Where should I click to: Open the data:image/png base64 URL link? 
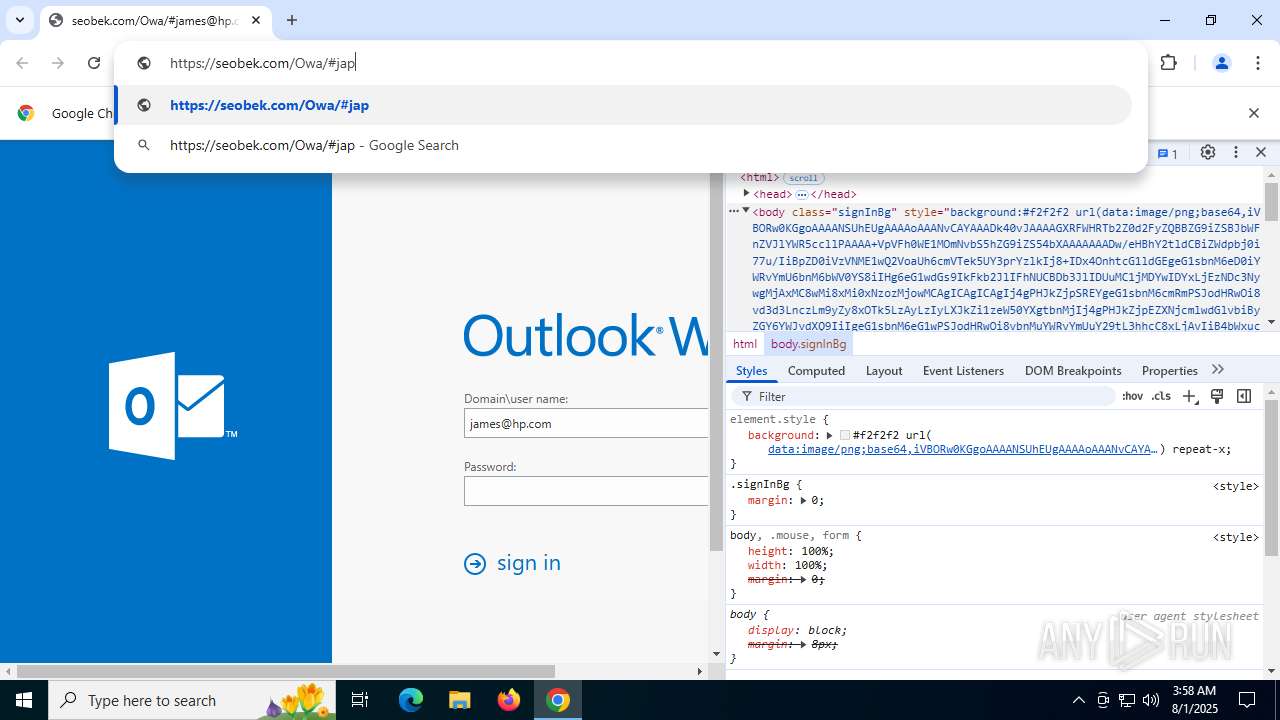point(962,449)
